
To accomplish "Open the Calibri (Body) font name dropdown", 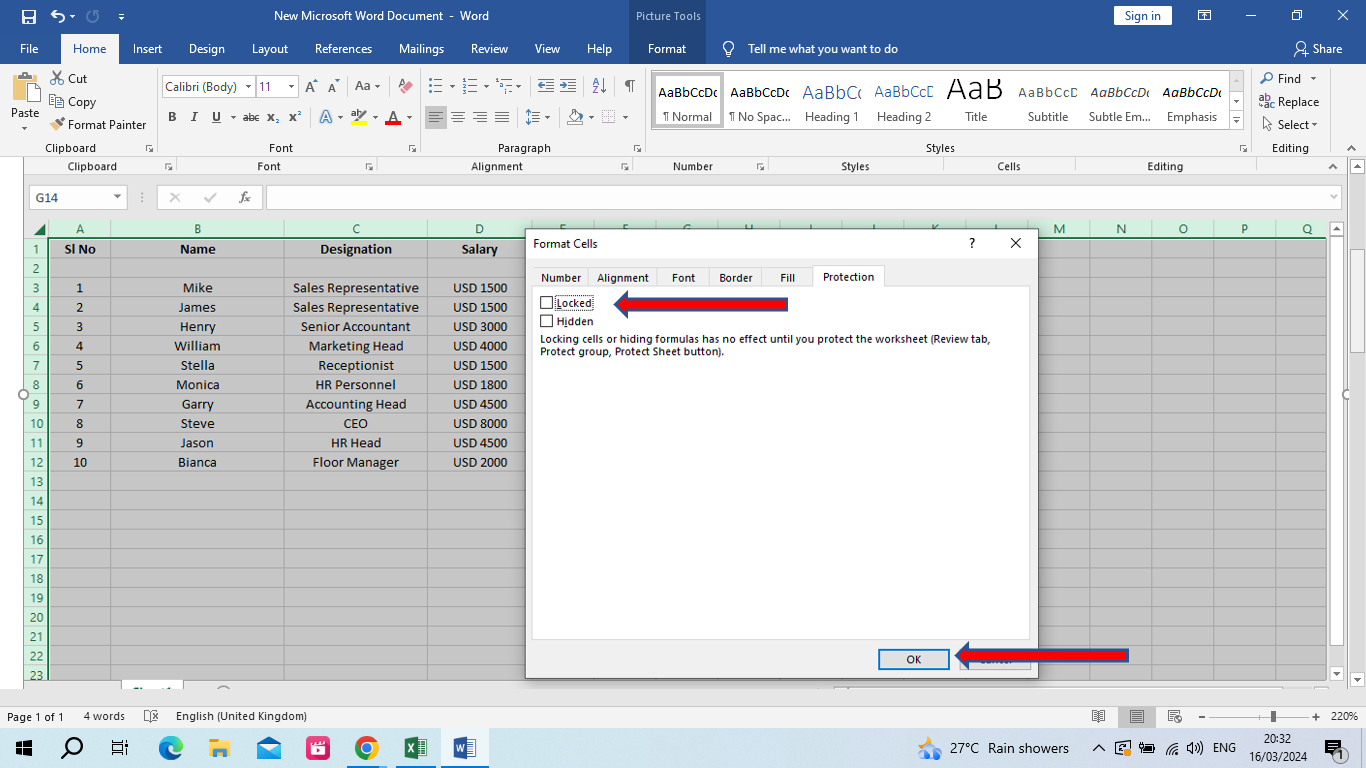I will click(x=248, y=87).
